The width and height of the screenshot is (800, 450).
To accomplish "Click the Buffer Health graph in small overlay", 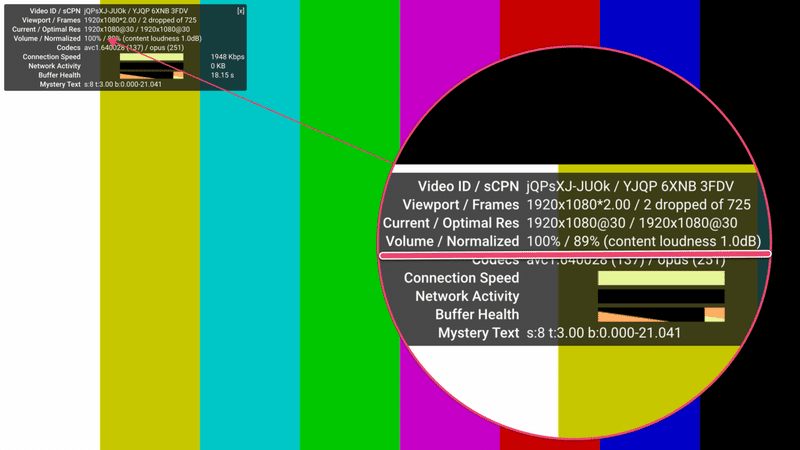I will (152, 75).
